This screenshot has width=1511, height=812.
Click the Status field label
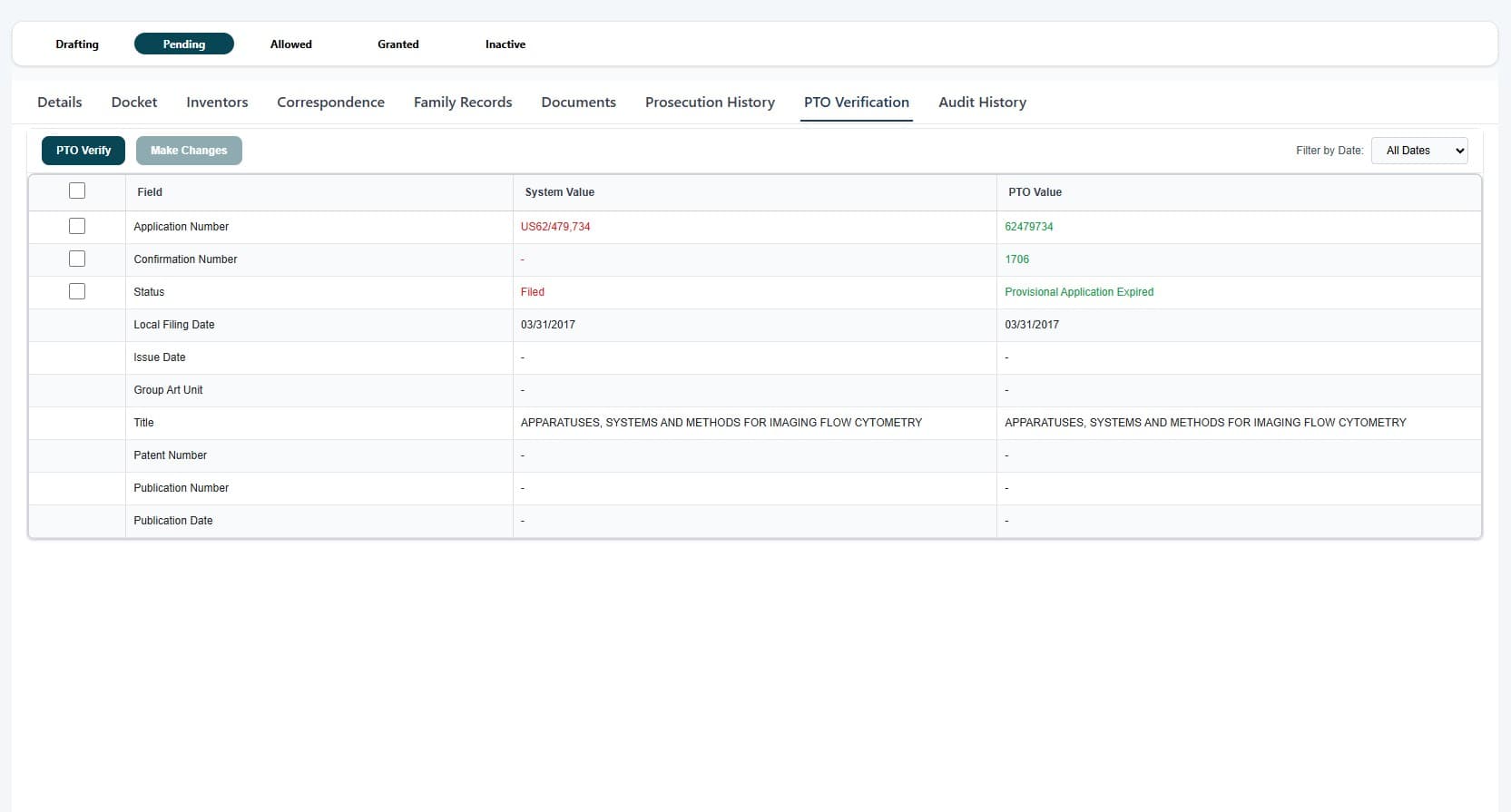(149, 292)
